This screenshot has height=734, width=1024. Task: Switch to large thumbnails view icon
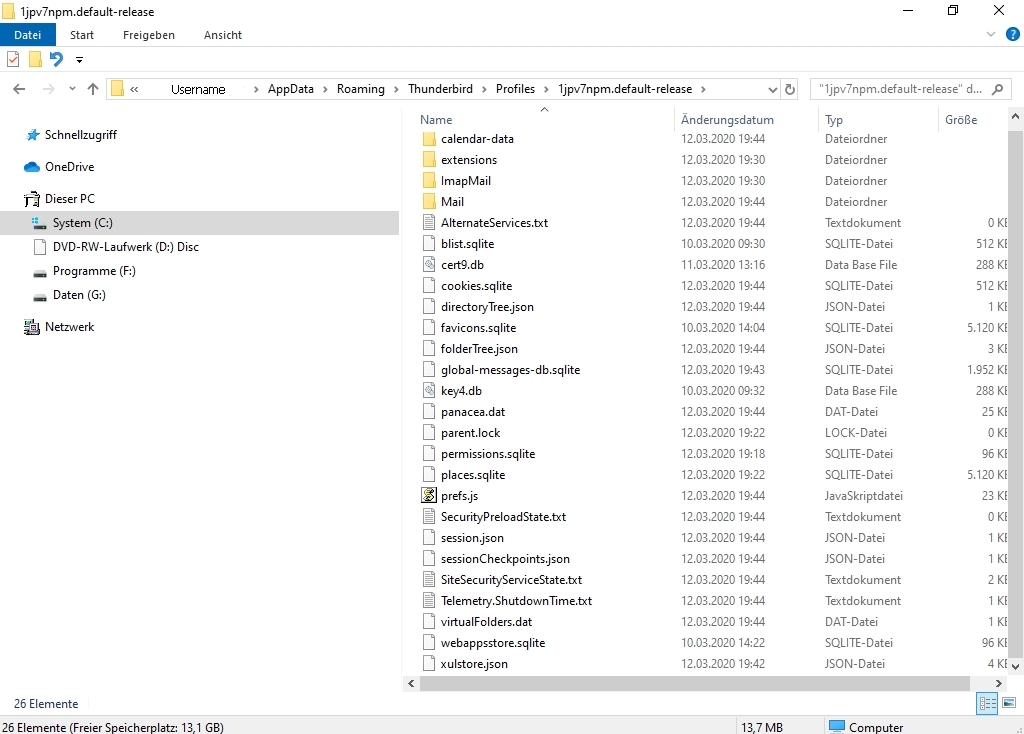point(1009,703)
